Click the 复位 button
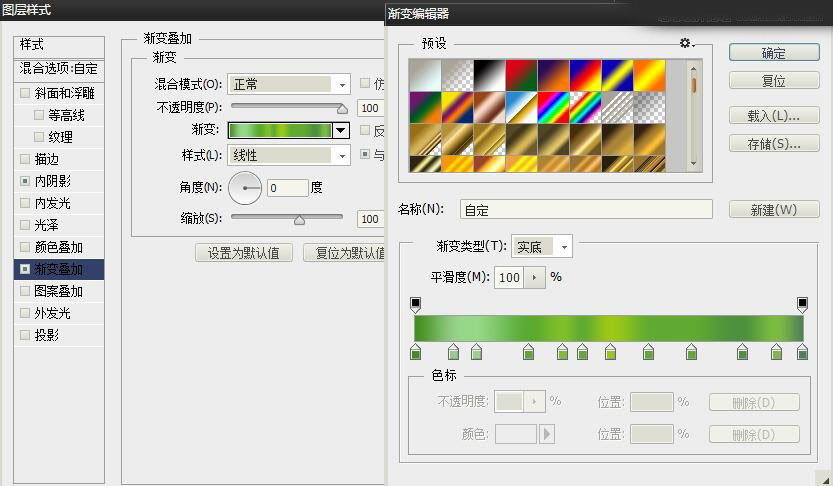833x486 pixels. tap(774, 81)
